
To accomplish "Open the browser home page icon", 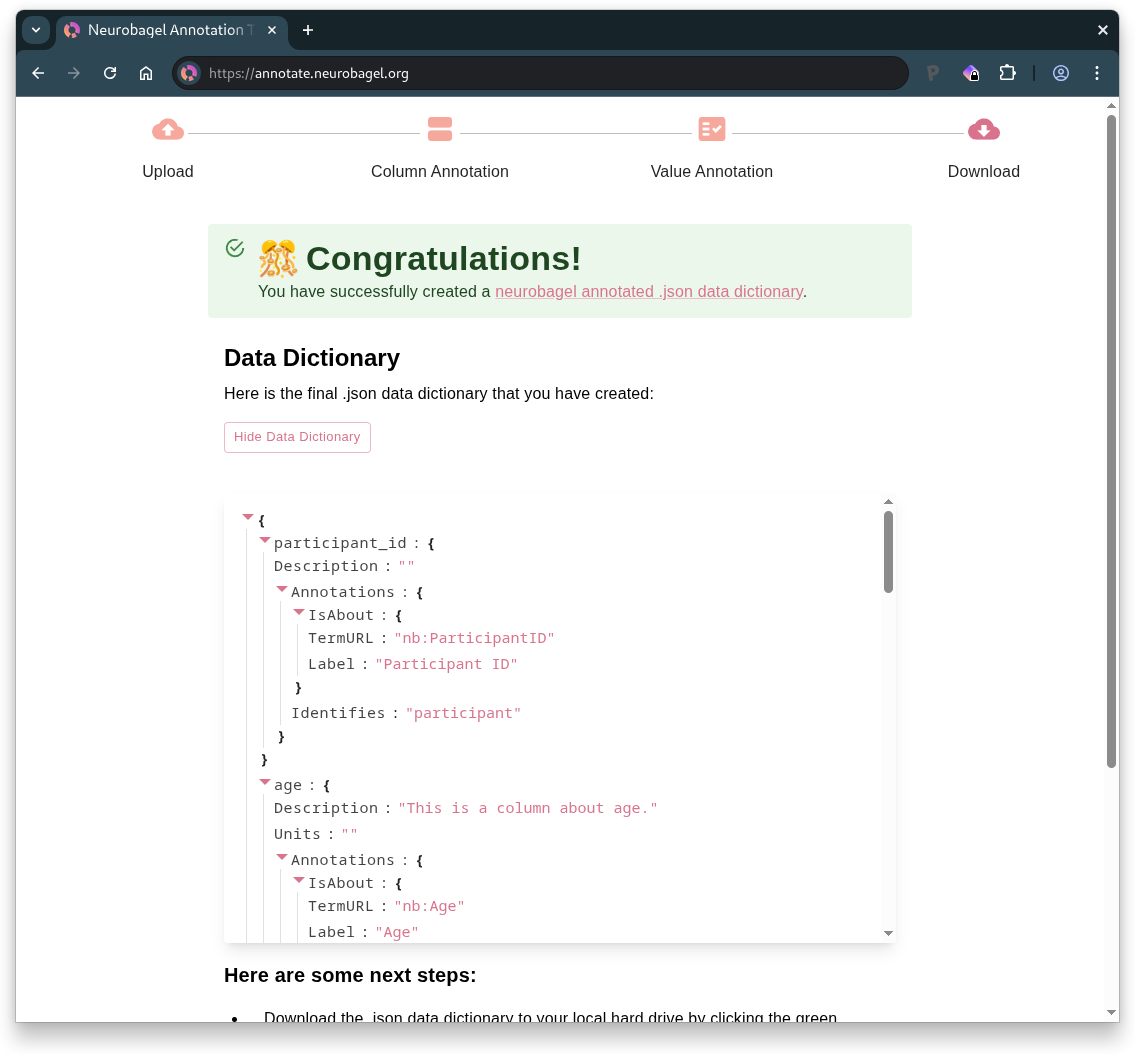I will (x=146, y=73).
